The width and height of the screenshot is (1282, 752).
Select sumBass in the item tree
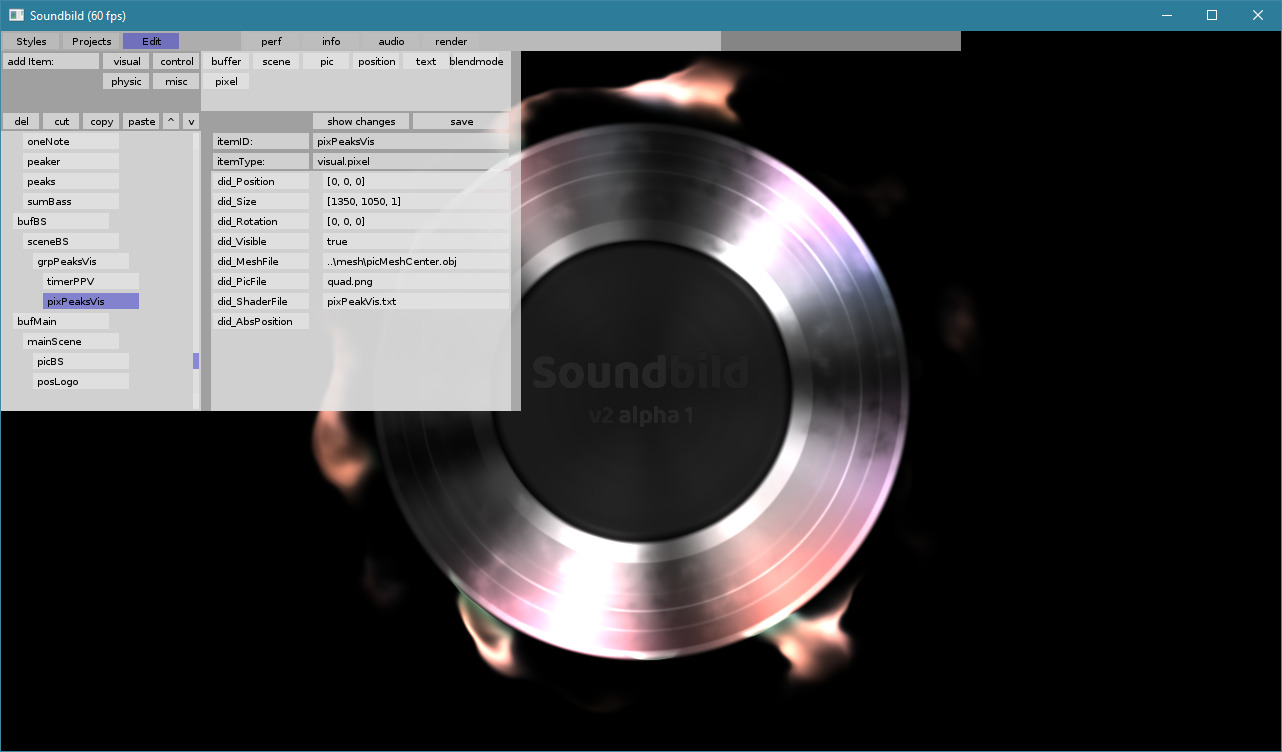(x=71, y=201)
